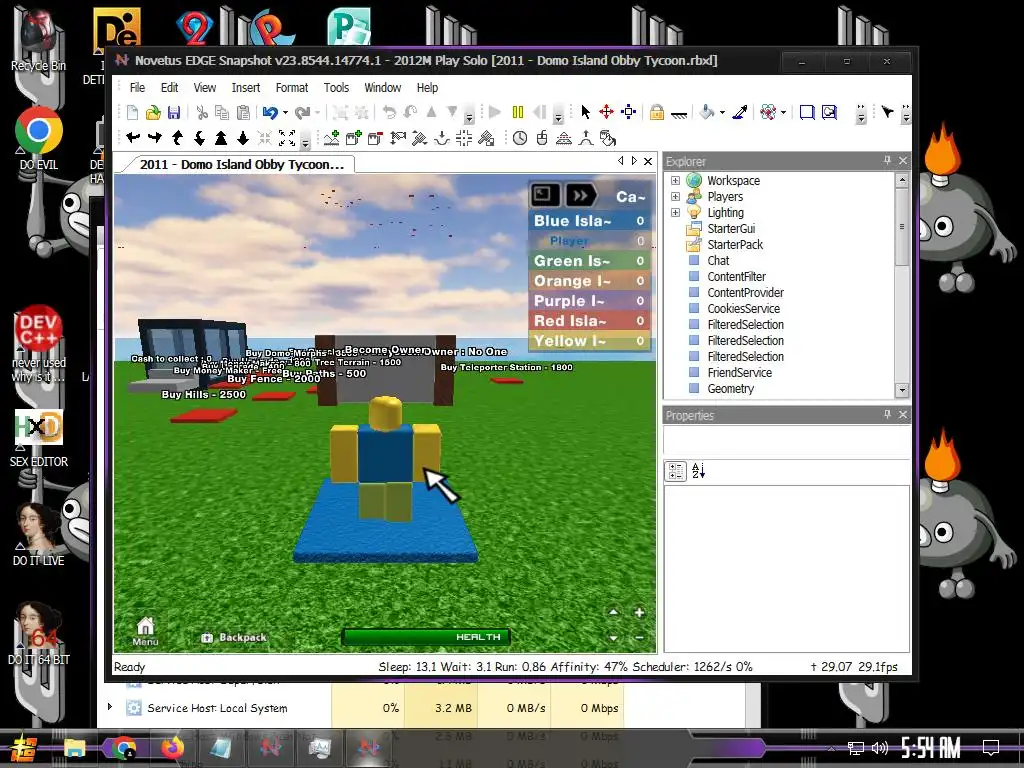Close the Domo Island document tab
1024x768 pixels.
point(648,161)
